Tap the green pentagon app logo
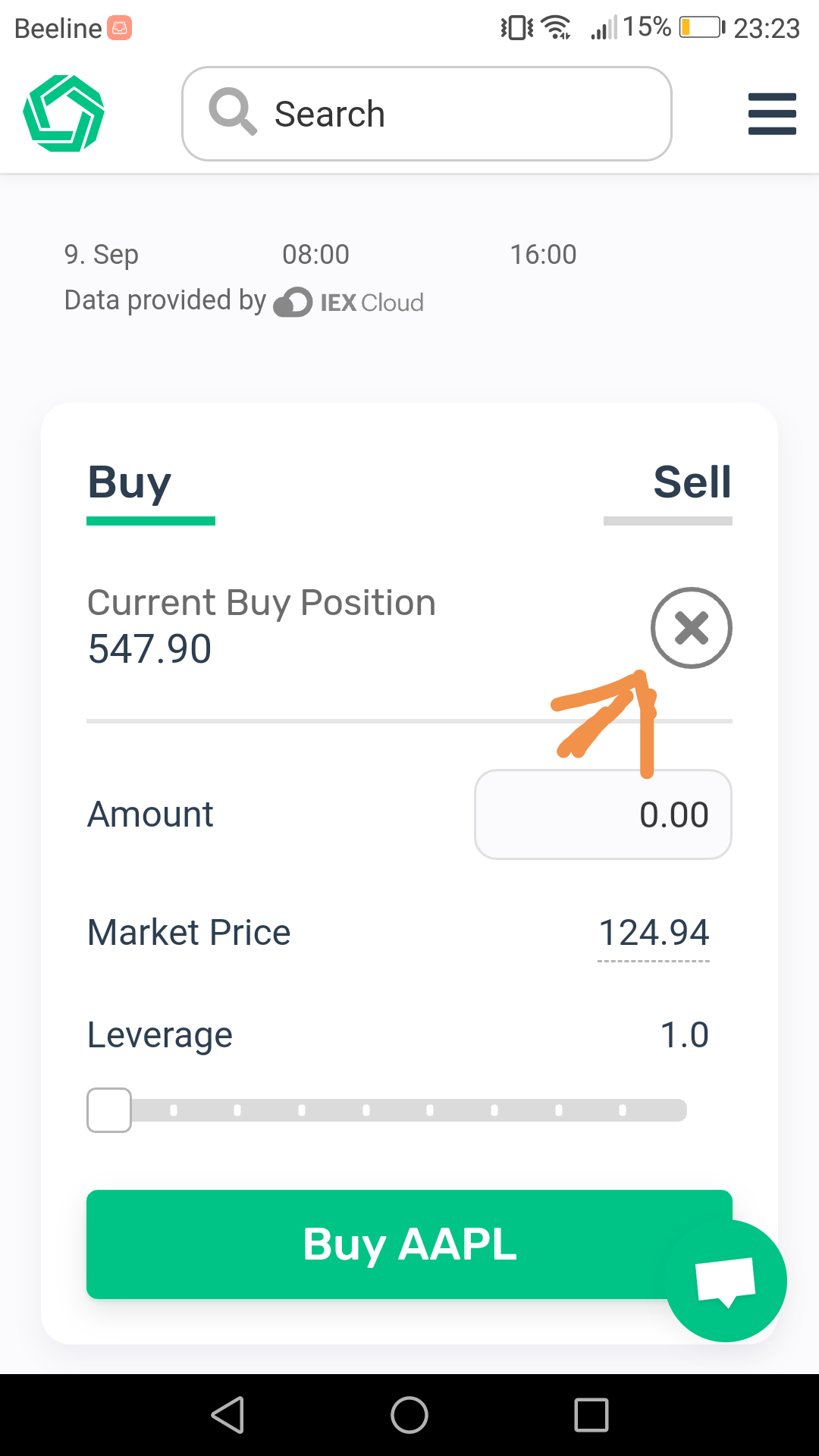The image size is (819, 1456). click(64, 113)
